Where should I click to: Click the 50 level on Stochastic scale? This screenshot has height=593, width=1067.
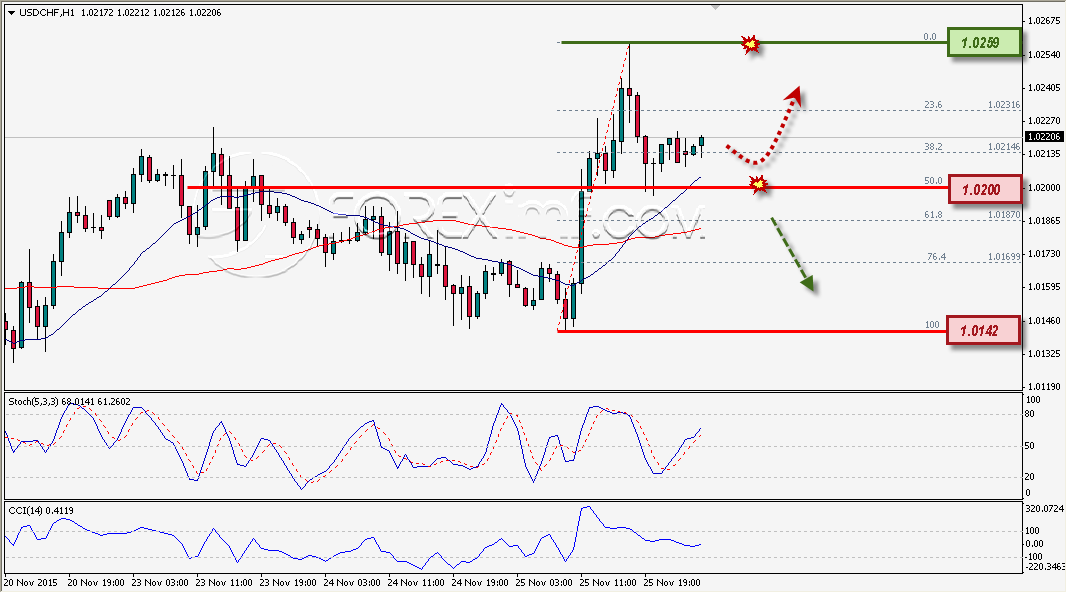(1030, 446)
